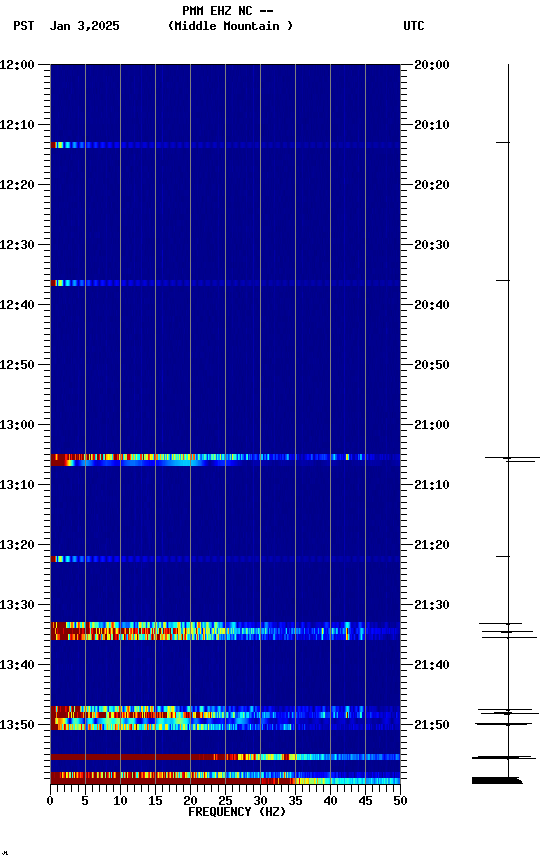Screen dimensions: 552x864
Task: Click the spectrogram event band near 13:22
Action: pos(225,559)
